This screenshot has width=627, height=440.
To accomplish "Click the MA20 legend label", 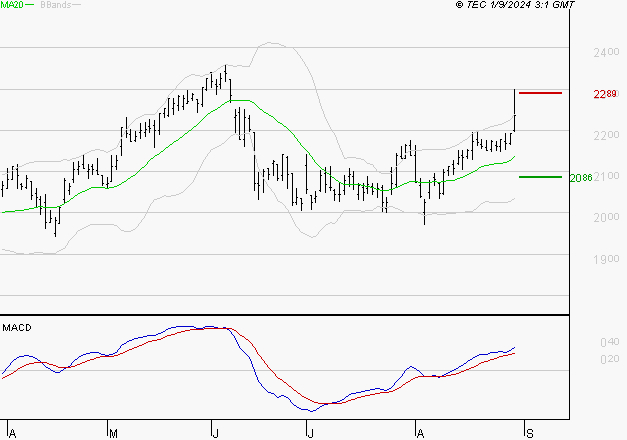I will [12, 5].
